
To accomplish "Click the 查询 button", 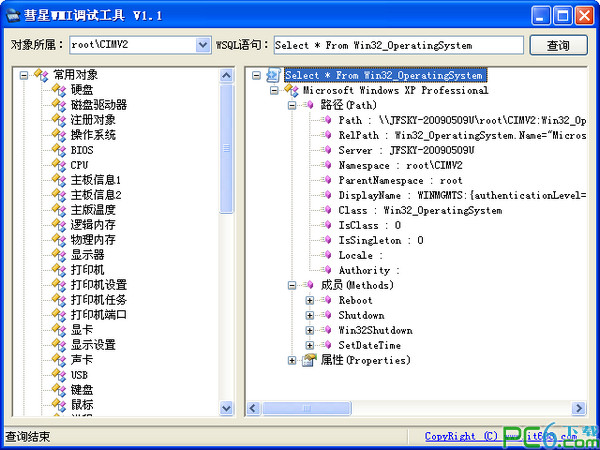I will (558, 45).
